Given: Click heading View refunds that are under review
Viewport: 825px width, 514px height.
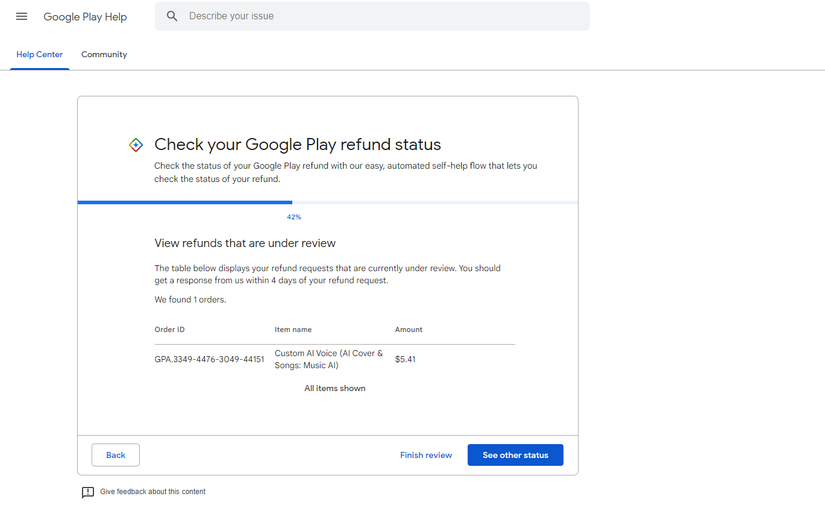Looking at the screenshot, I should point(245,243).
